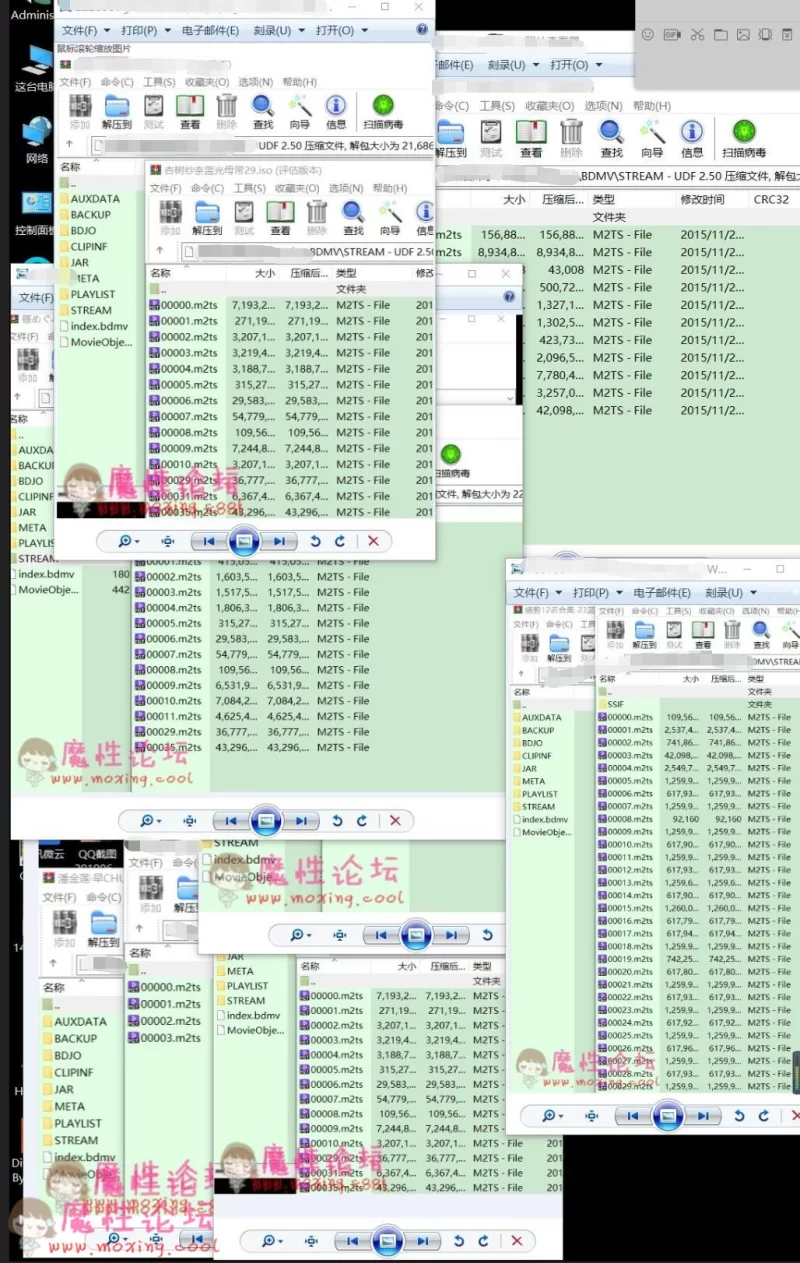This screenshot has height=1263, width=800.
Task: Click 扫描病毒 icon in the window showing CRC32 column
Action: pyautogui.click(x=743, y=138)
